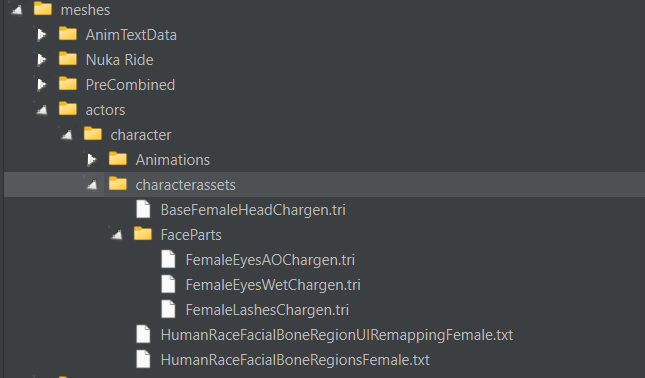Collapse the character folder arrow

pos(67,135)
